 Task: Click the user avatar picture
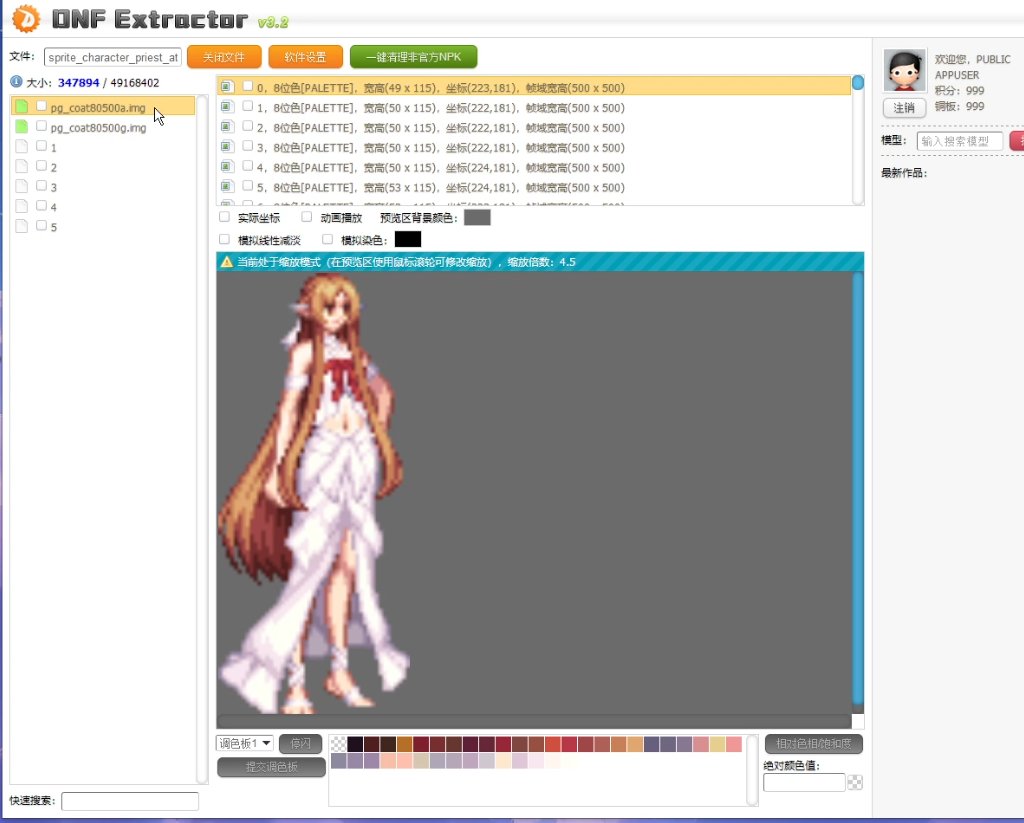click(904, 70)
